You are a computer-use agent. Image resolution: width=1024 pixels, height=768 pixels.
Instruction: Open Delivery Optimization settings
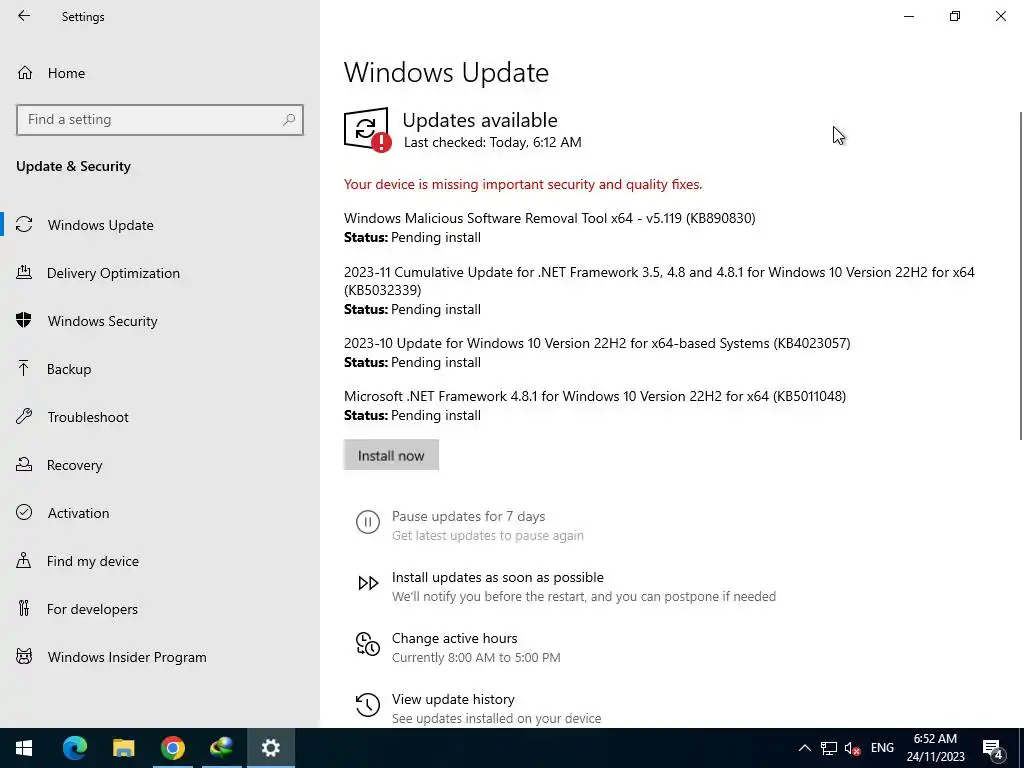click(x=160, y=273)
